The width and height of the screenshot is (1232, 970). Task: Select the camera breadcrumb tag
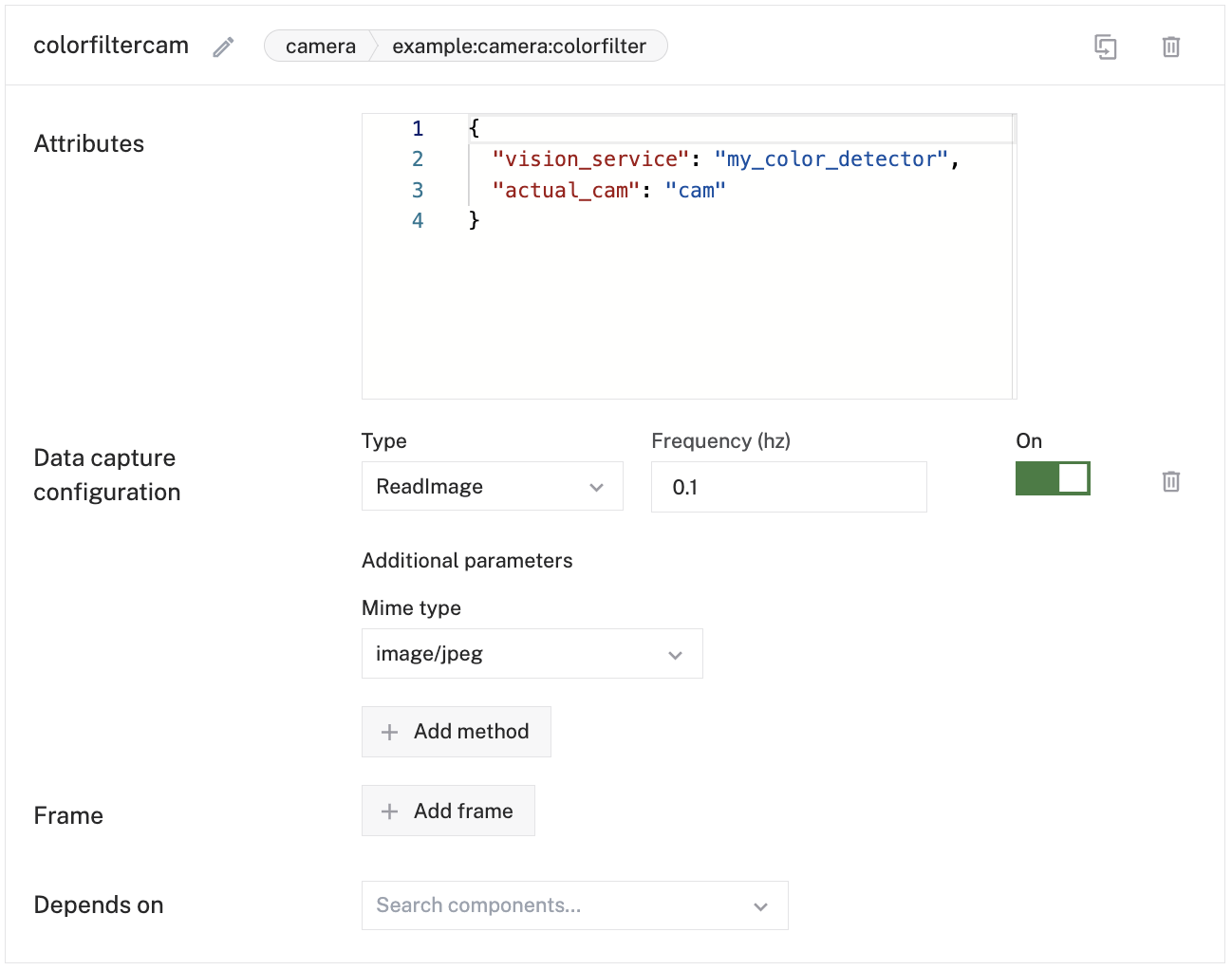coord(320,47)
